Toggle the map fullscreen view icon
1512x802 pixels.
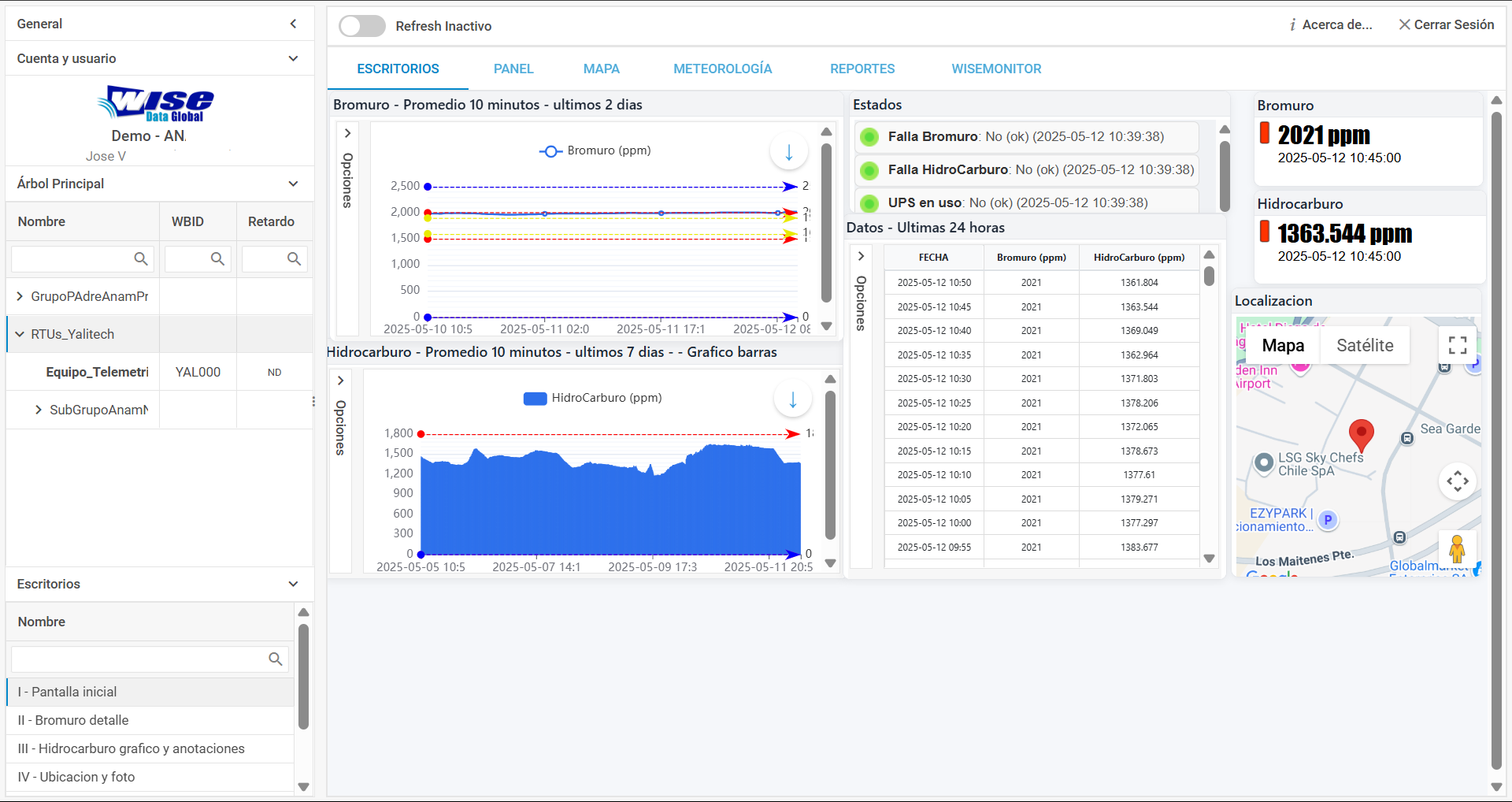(x=1458, y=345)
